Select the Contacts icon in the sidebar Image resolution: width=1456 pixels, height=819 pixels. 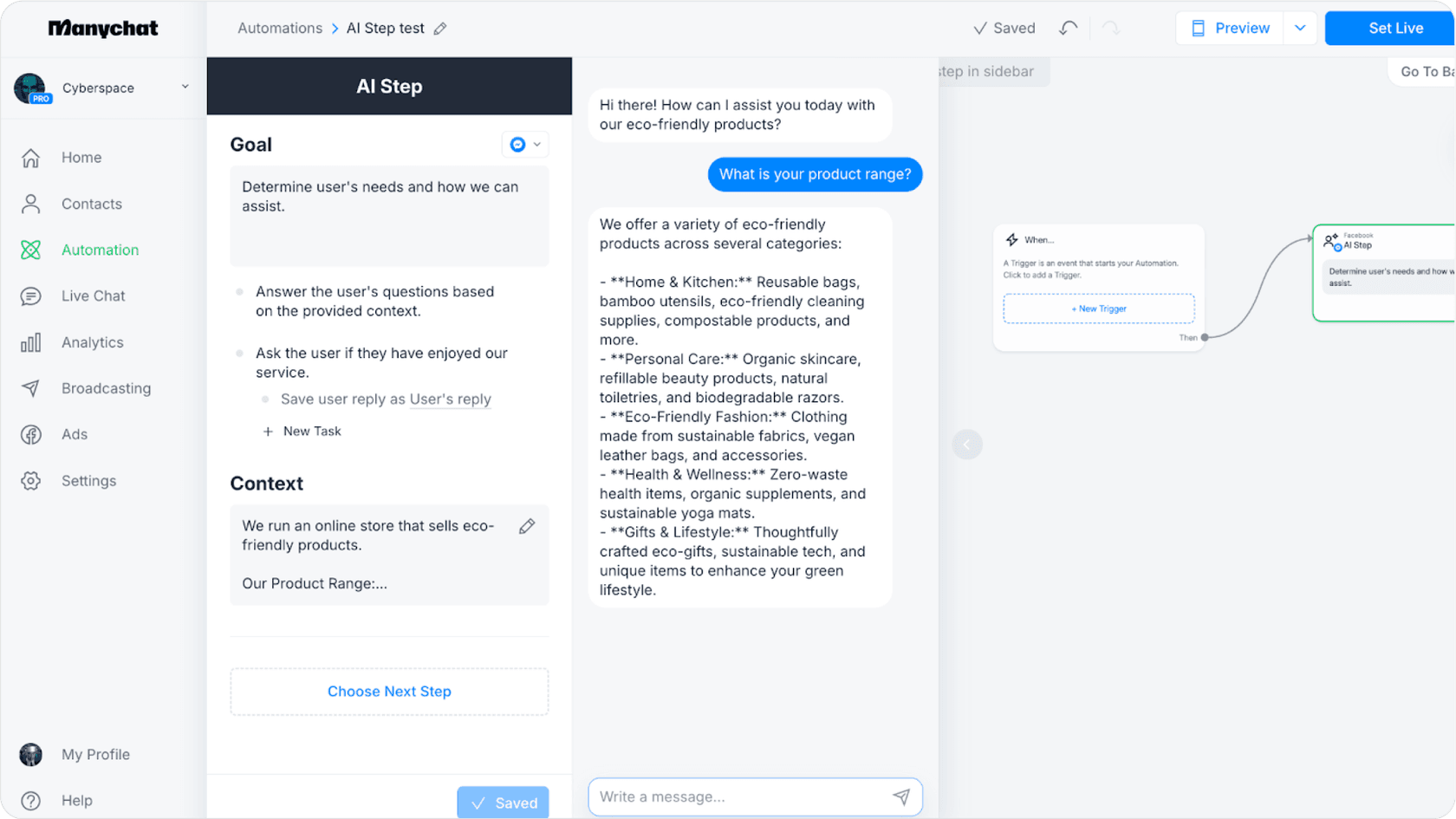(x=30, y=204)
